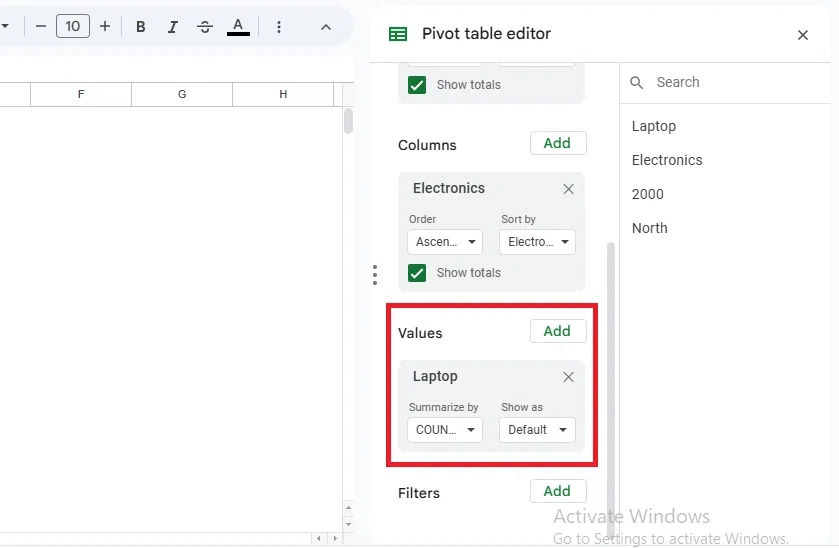This screenshot has width=839, height=548.
Task: Remove the Electronics column field
Action: pyautogui.click(x=568, y=189)
